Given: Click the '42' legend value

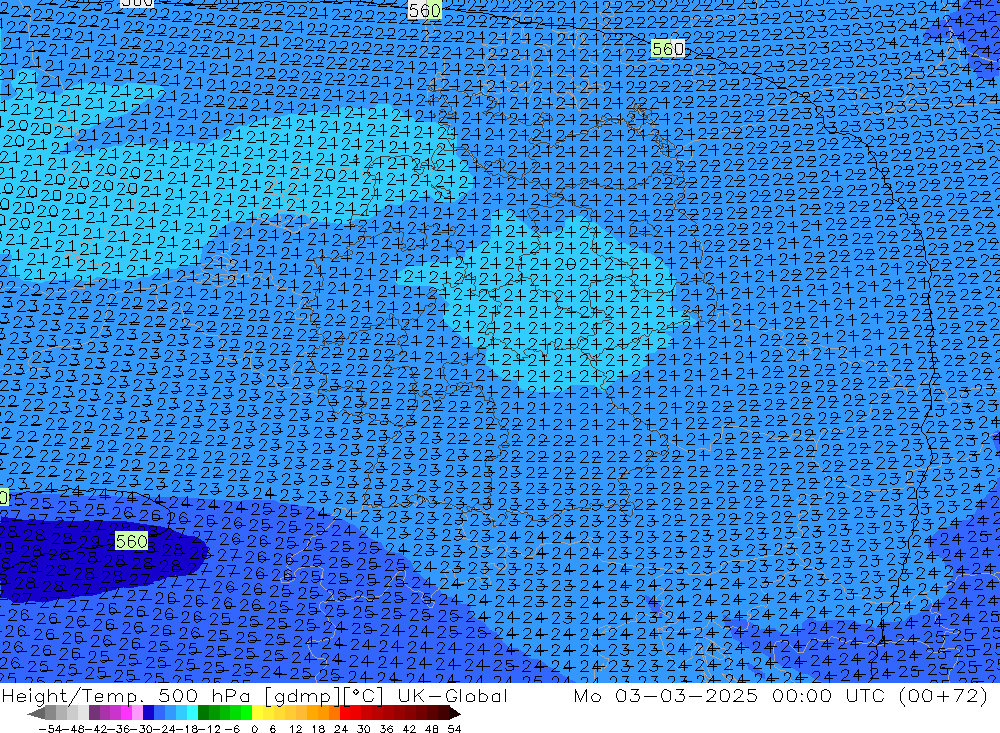Looking at the screenshot, I should pos(409,729).
